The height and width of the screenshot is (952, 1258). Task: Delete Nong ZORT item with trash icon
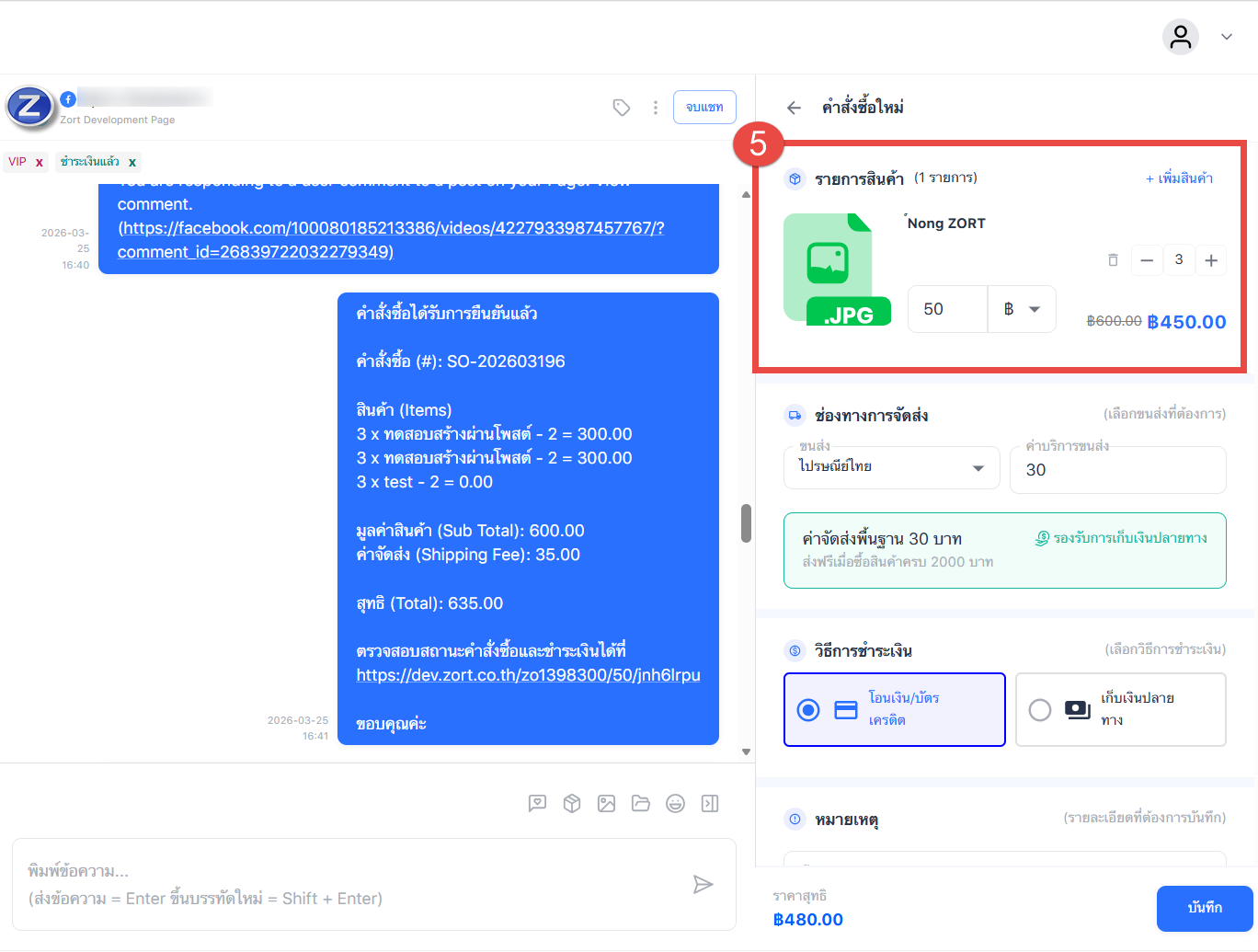(1113, 260)
